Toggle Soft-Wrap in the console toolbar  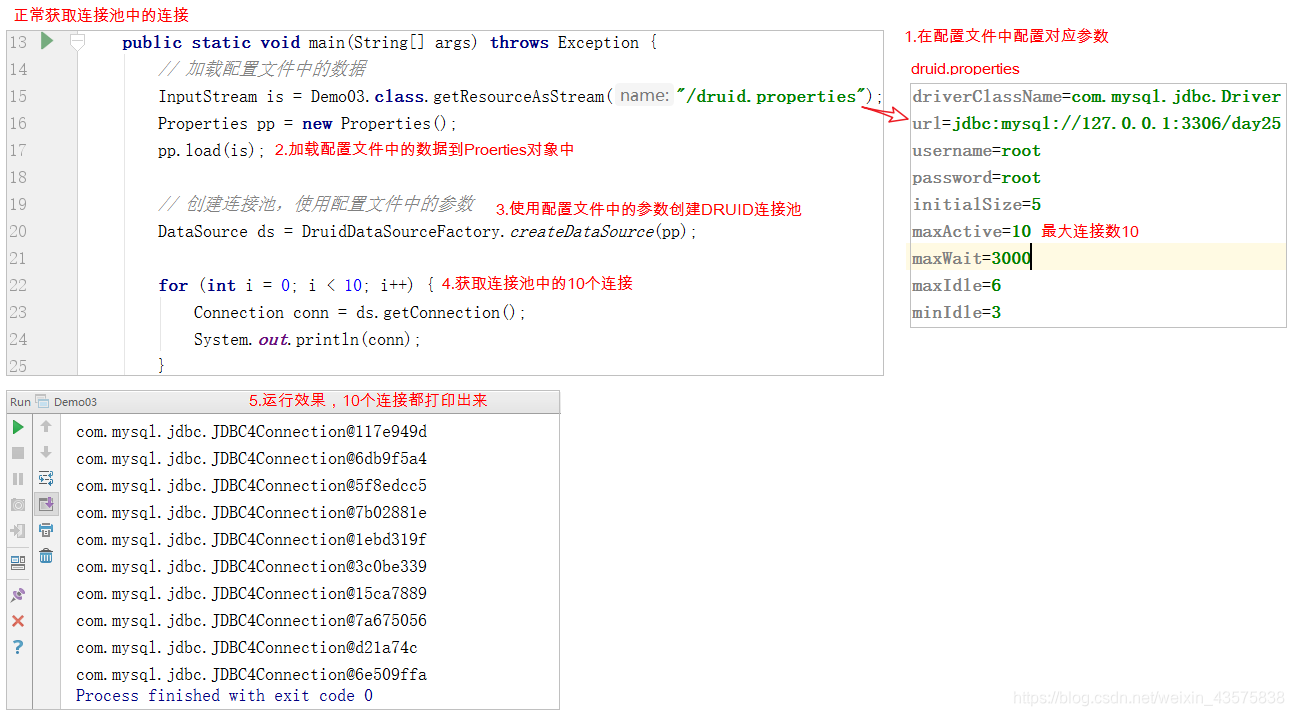[46, 478]
